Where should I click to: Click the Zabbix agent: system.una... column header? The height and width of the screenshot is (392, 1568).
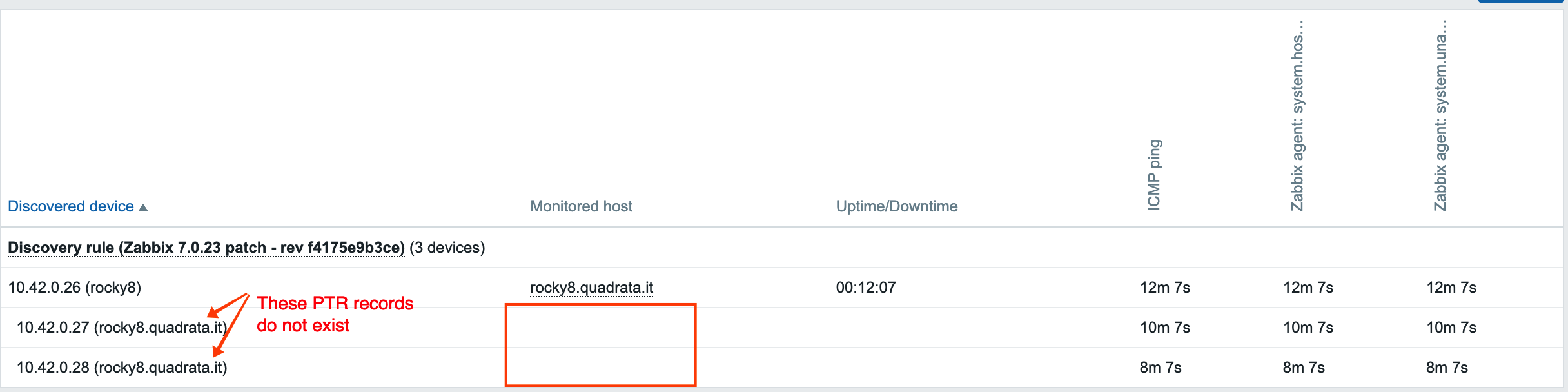[1440, 116]
